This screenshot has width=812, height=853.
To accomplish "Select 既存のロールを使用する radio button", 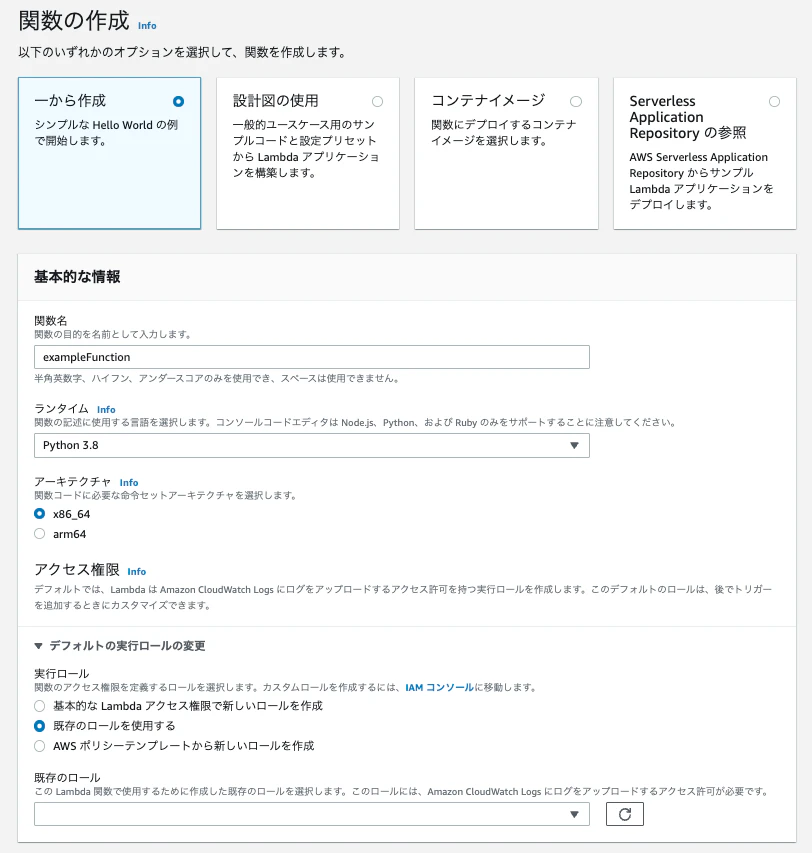I will tap(40, 726).
